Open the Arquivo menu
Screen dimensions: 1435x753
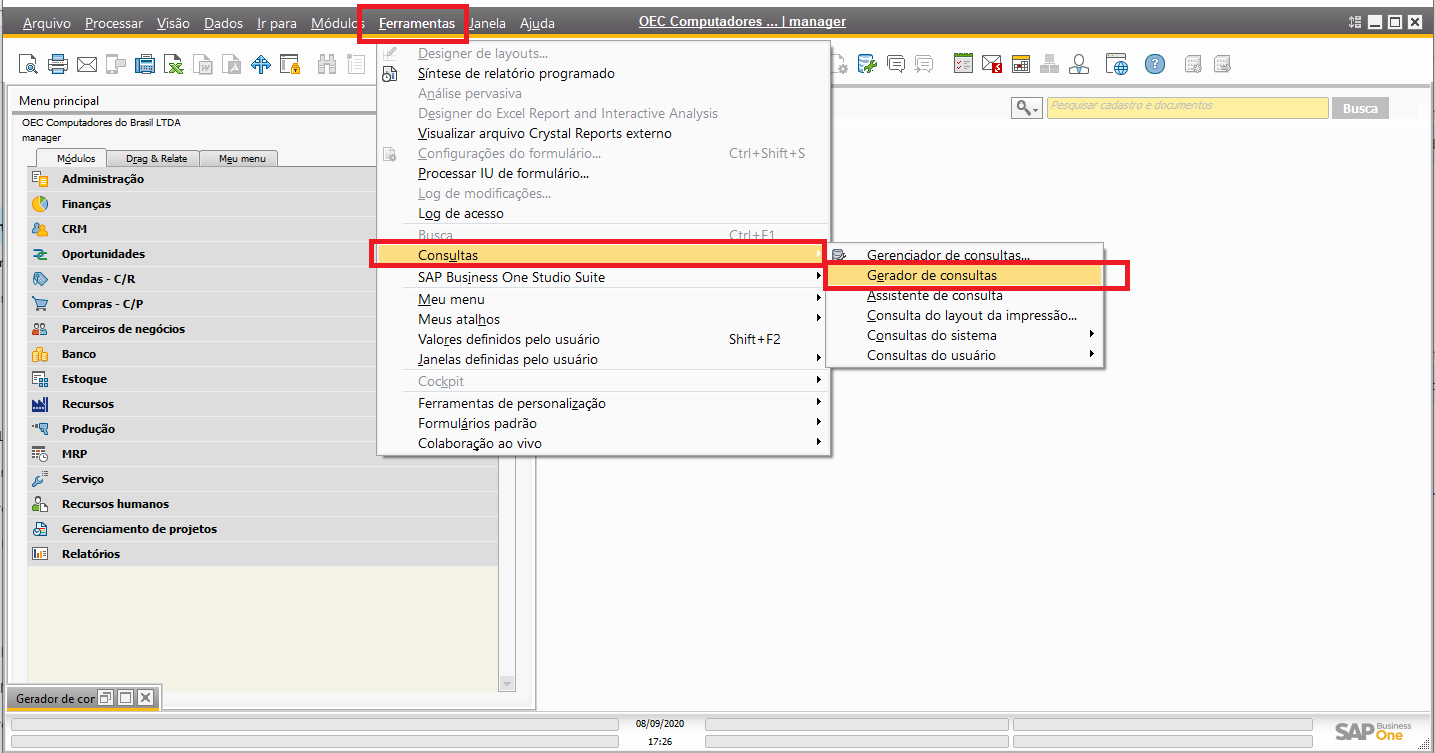pyautogui.click(x=47, y=23)
